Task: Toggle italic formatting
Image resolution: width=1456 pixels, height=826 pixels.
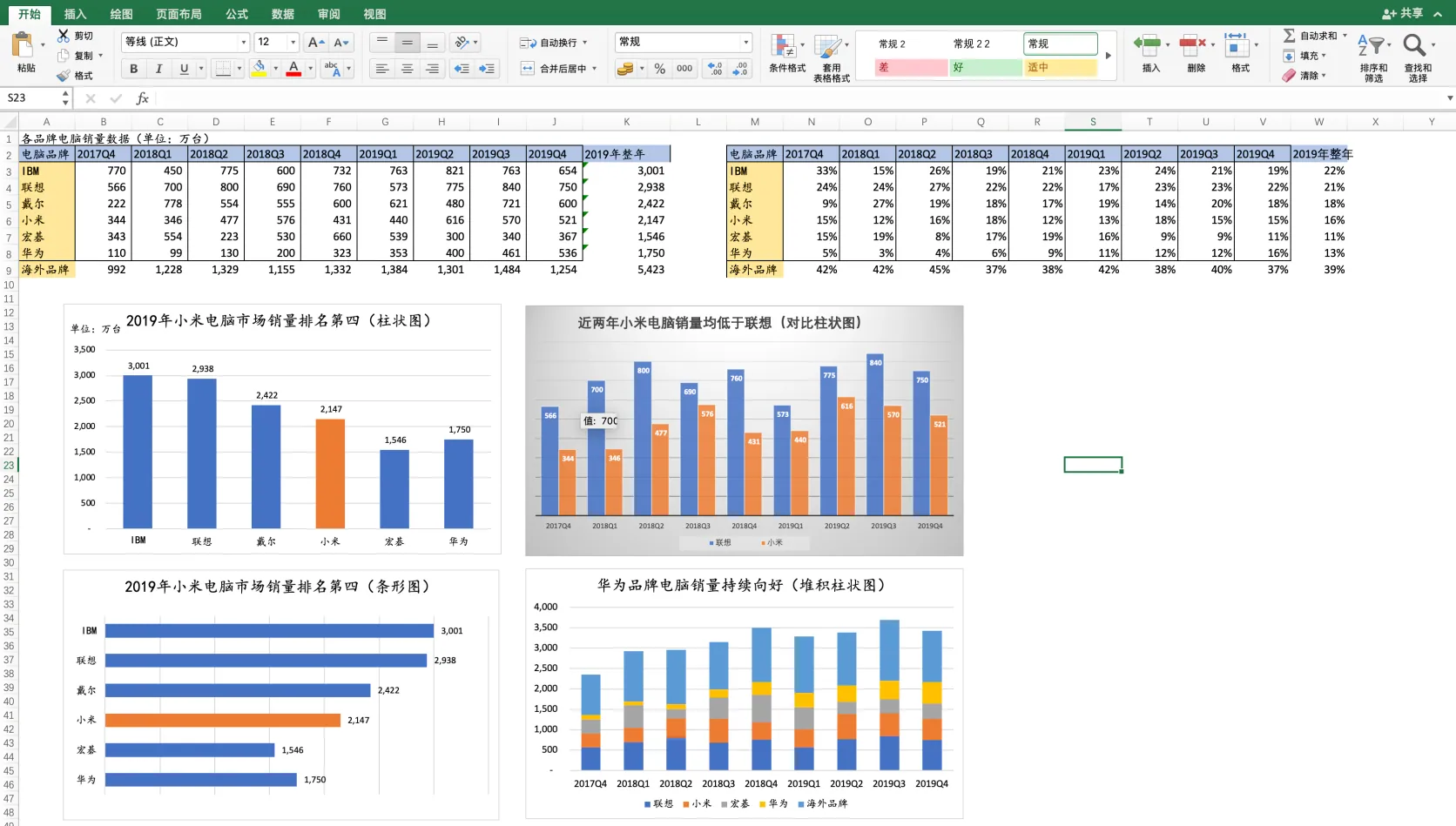Action: 158,68
